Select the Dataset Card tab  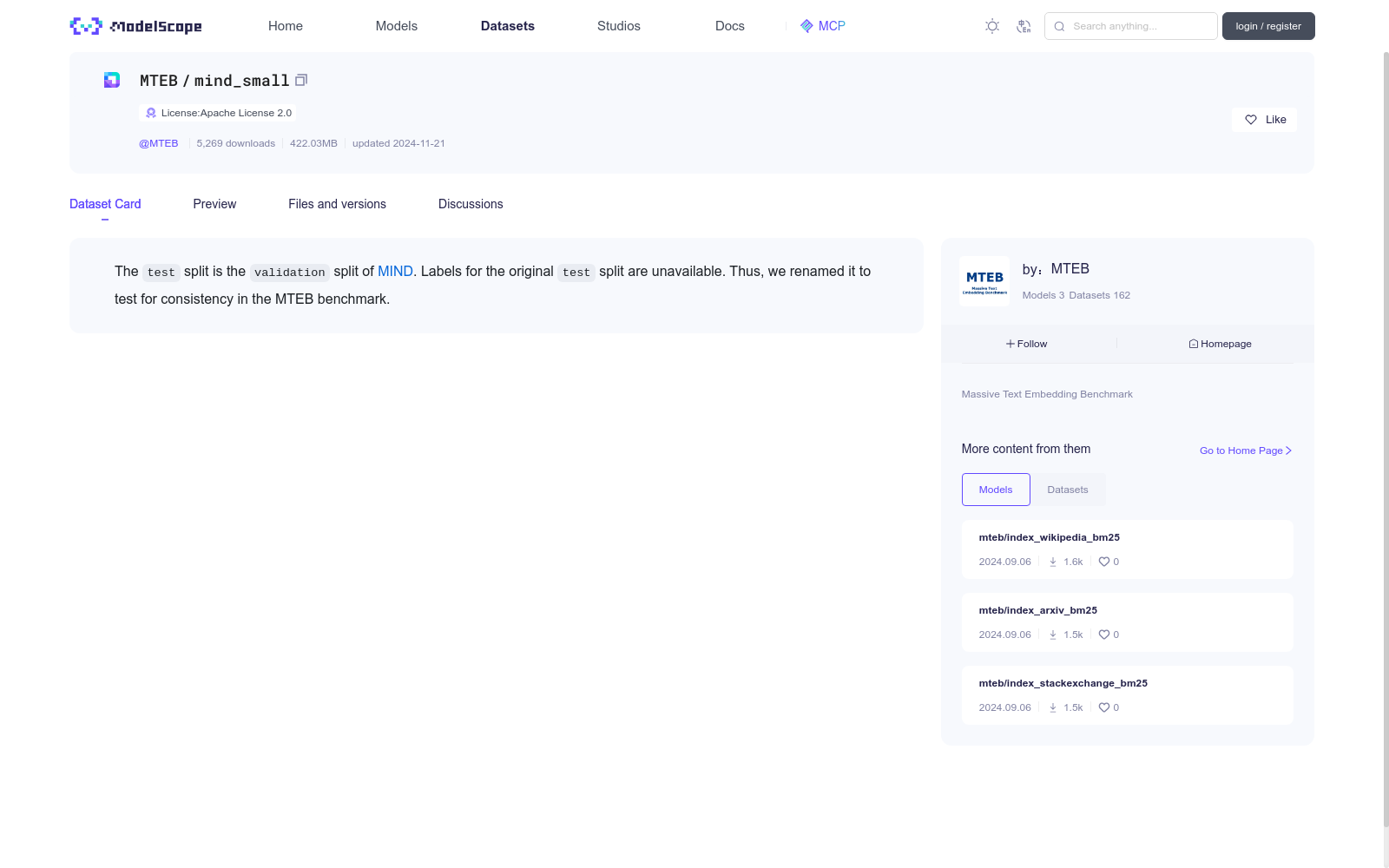tap(105, 204)
